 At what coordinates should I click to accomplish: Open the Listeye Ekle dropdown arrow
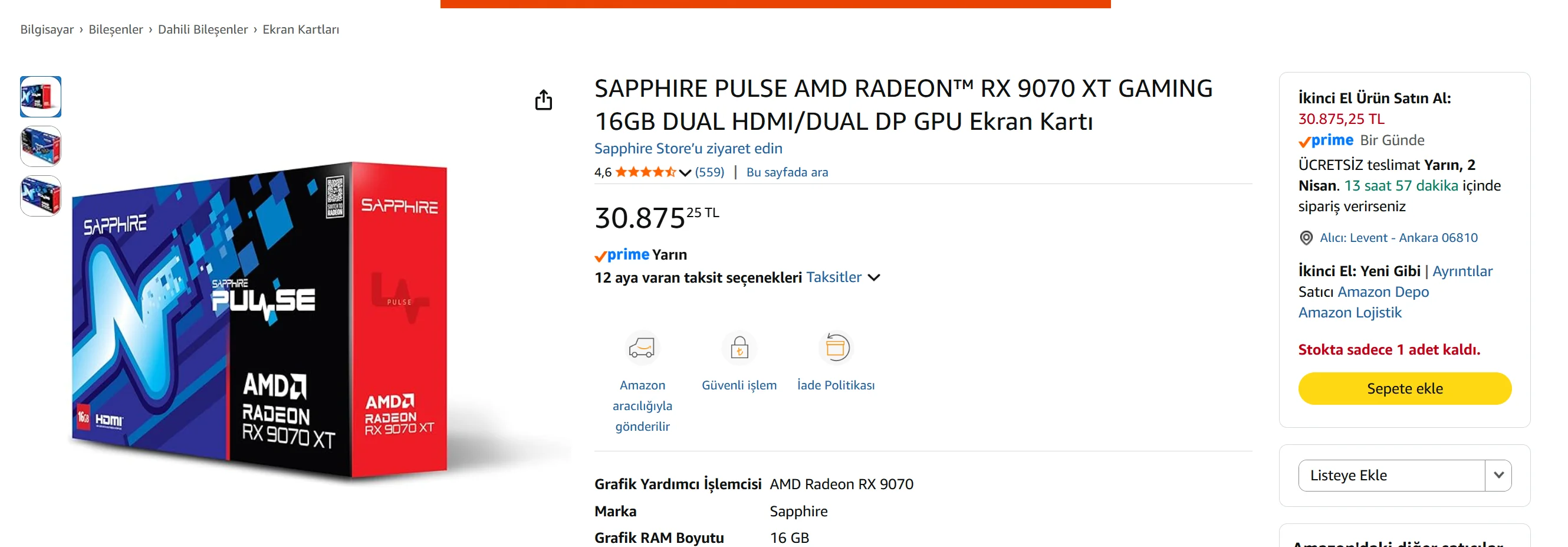[x=1498, y=475]
